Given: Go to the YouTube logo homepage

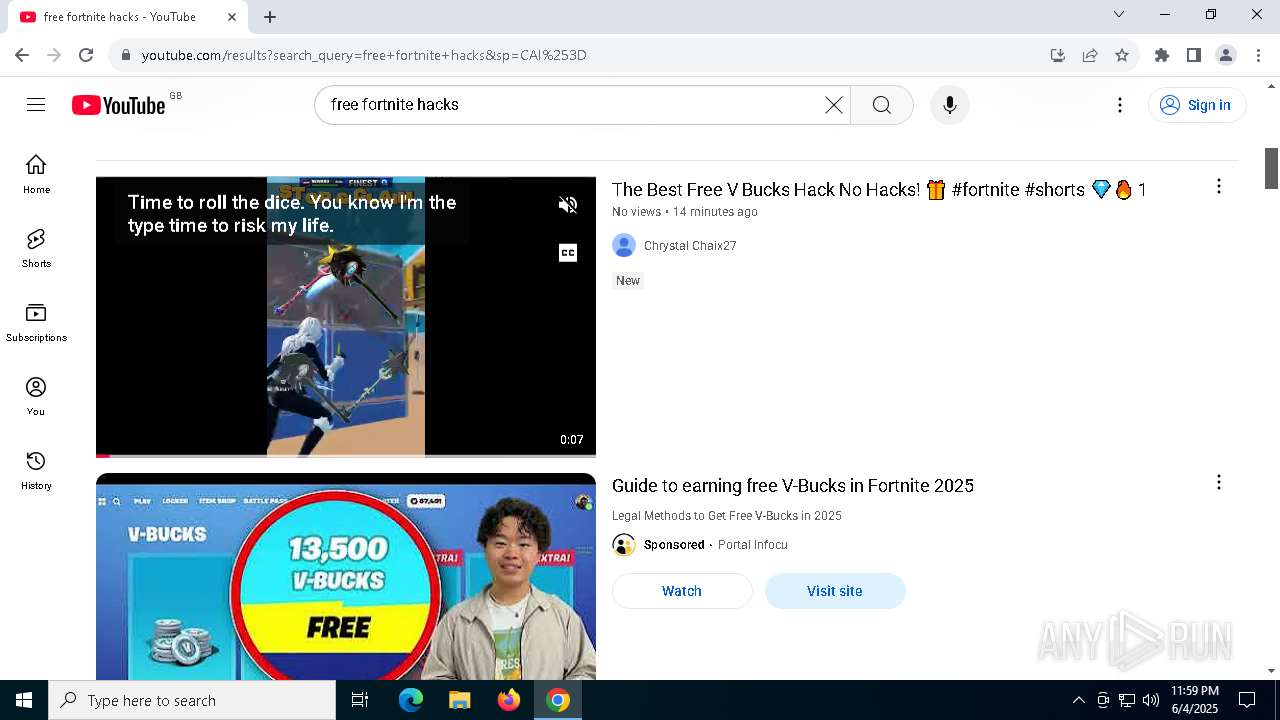Looking at the screenshot, I should coord(118,105).
